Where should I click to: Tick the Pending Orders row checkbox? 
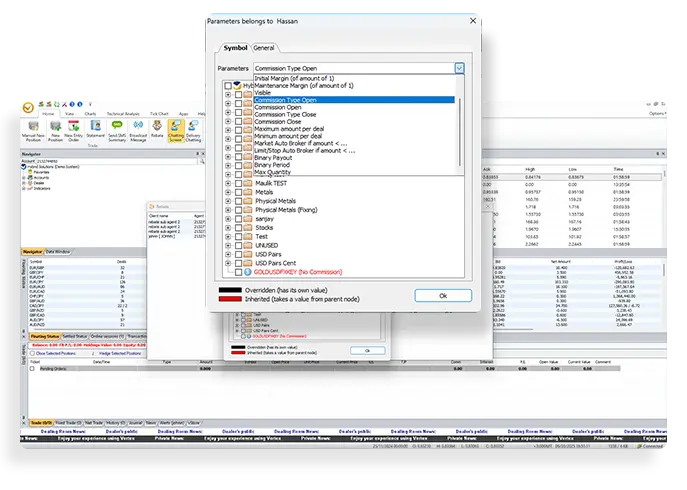32,369
